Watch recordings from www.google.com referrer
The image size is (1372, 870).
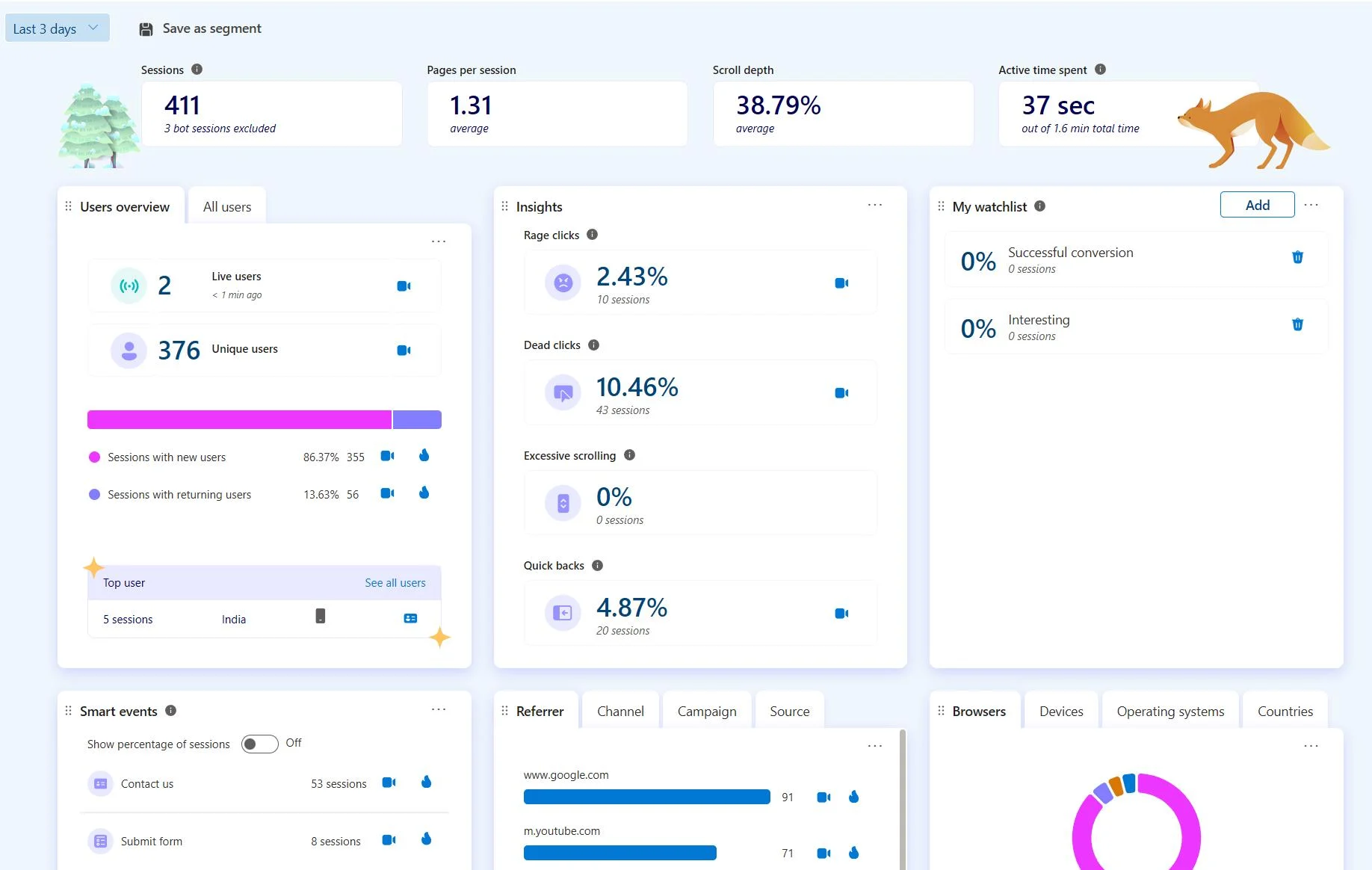coord(823,797)
